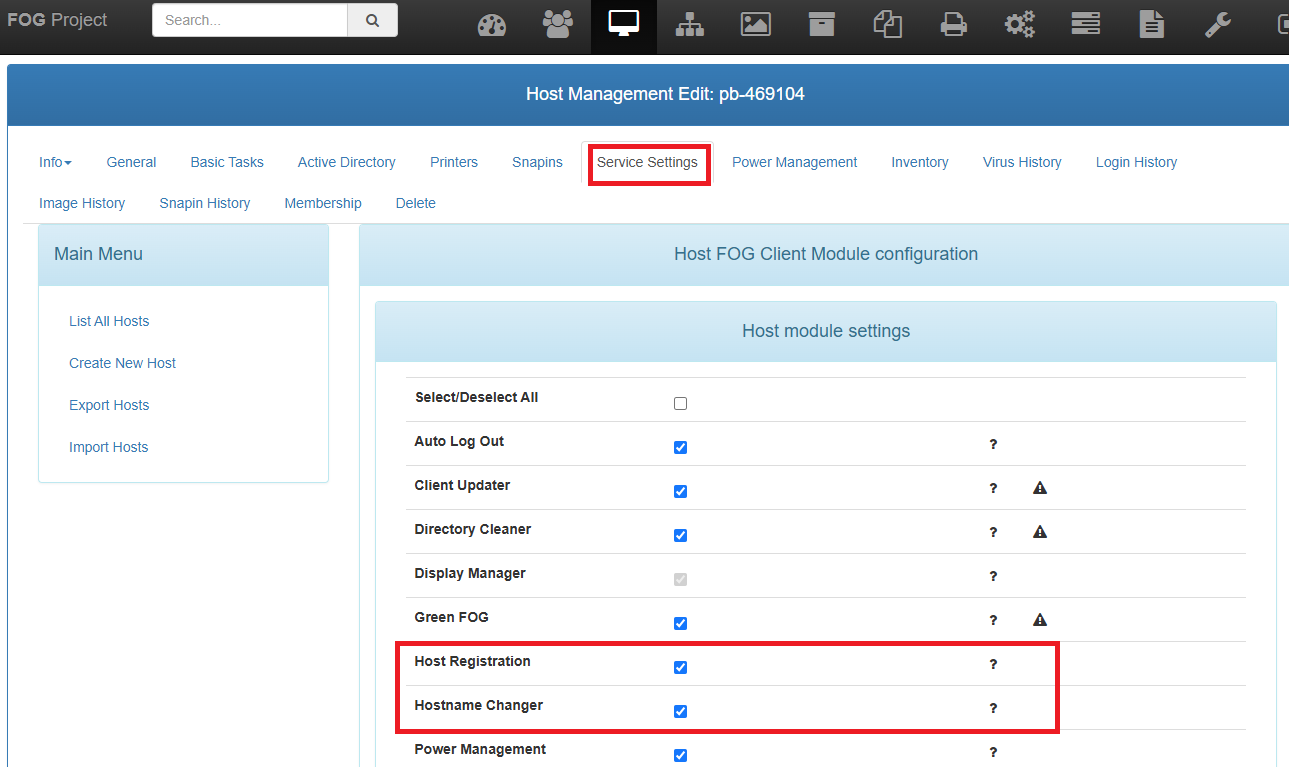Switch to the Power Management tab
Viewport: 1289px width, 767px height.
pos(794,162)
